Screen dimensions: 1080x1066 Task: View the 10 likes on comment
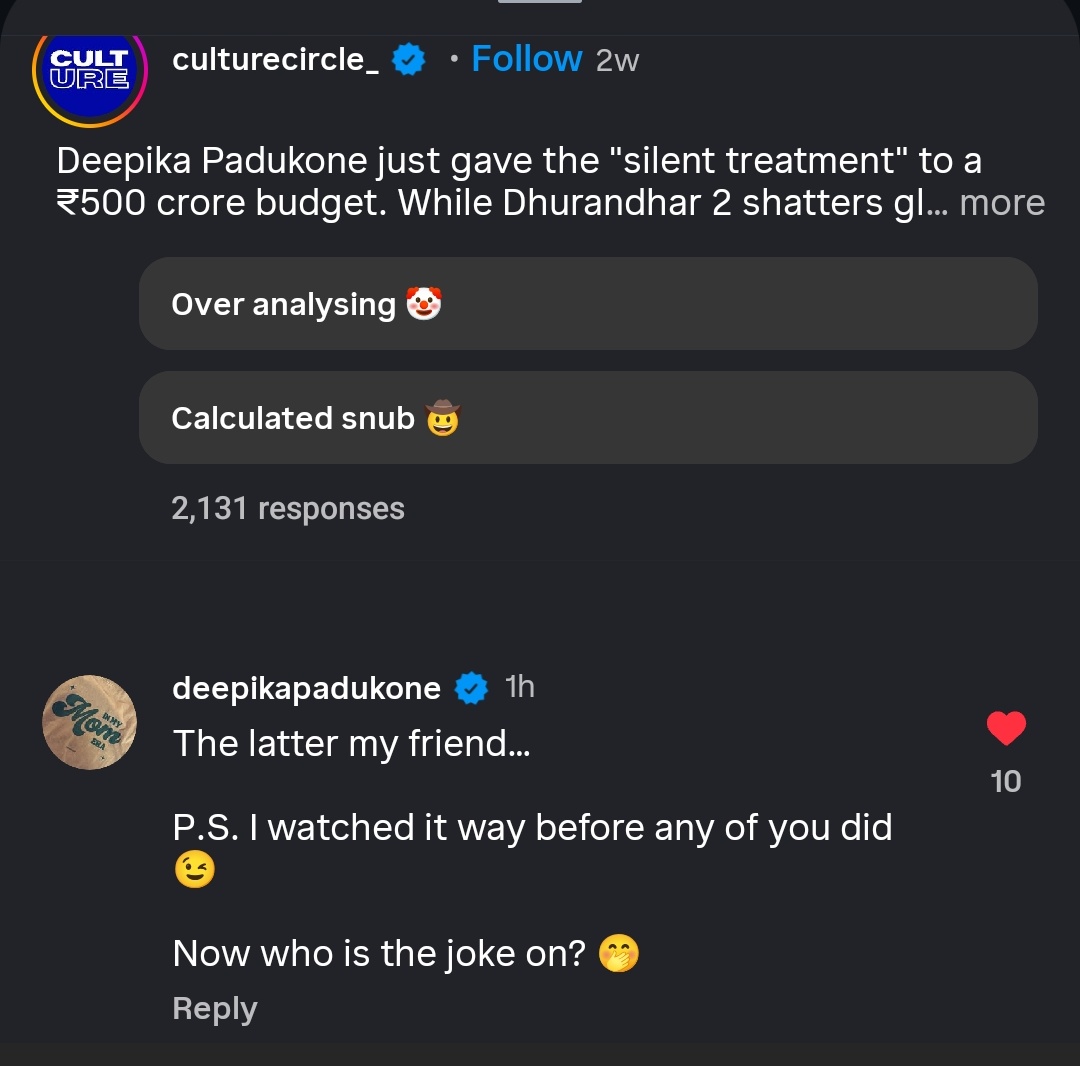pos(1006,782)
